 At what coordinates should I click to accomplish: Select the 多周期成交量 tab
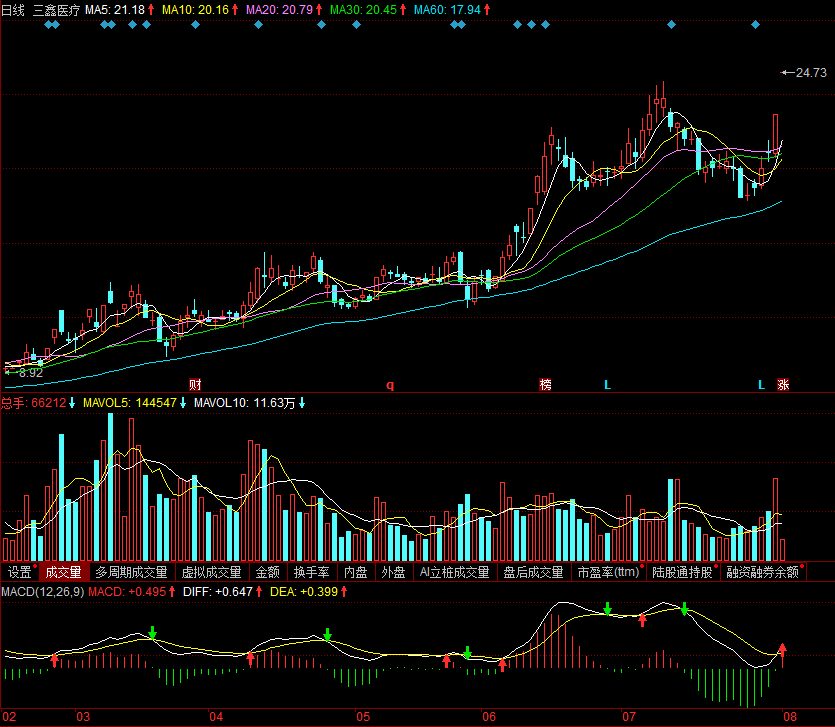[131, 573]
